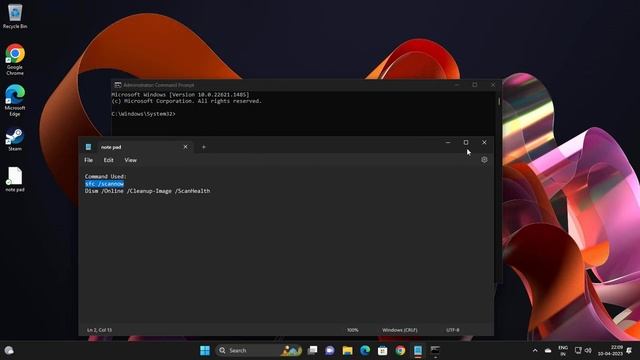
Task: Select the note pad file on desktop
Action: 15,180
